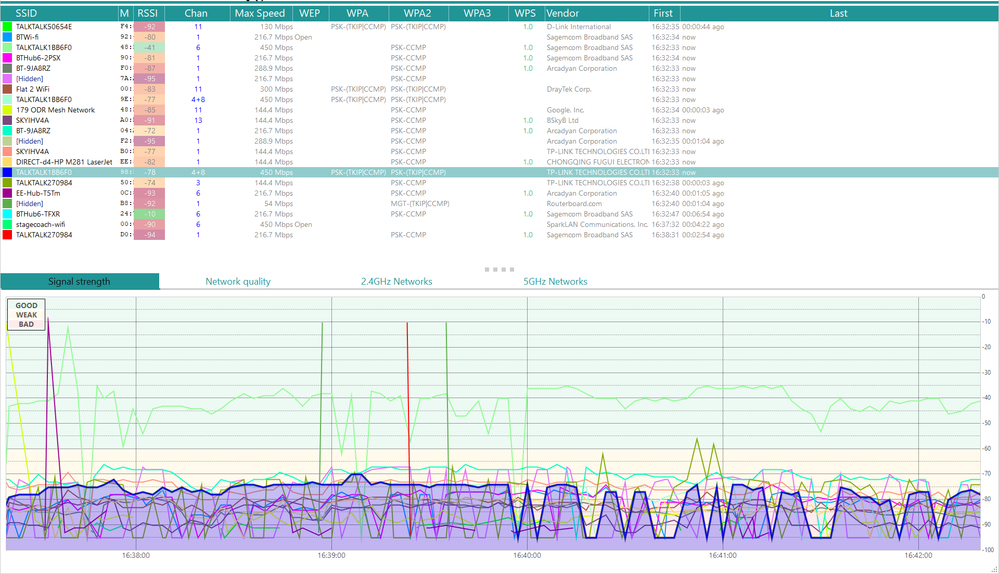Screen dimensions: 999x574
Task: Click the SparkLAN Communications vendor cell
Action: (x=597, y=224)
